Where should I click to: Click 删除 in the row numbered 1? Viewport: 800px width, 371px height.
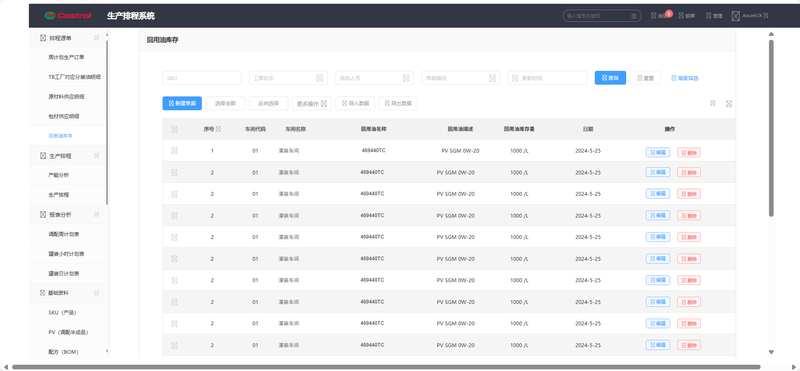tap(689, 152)
